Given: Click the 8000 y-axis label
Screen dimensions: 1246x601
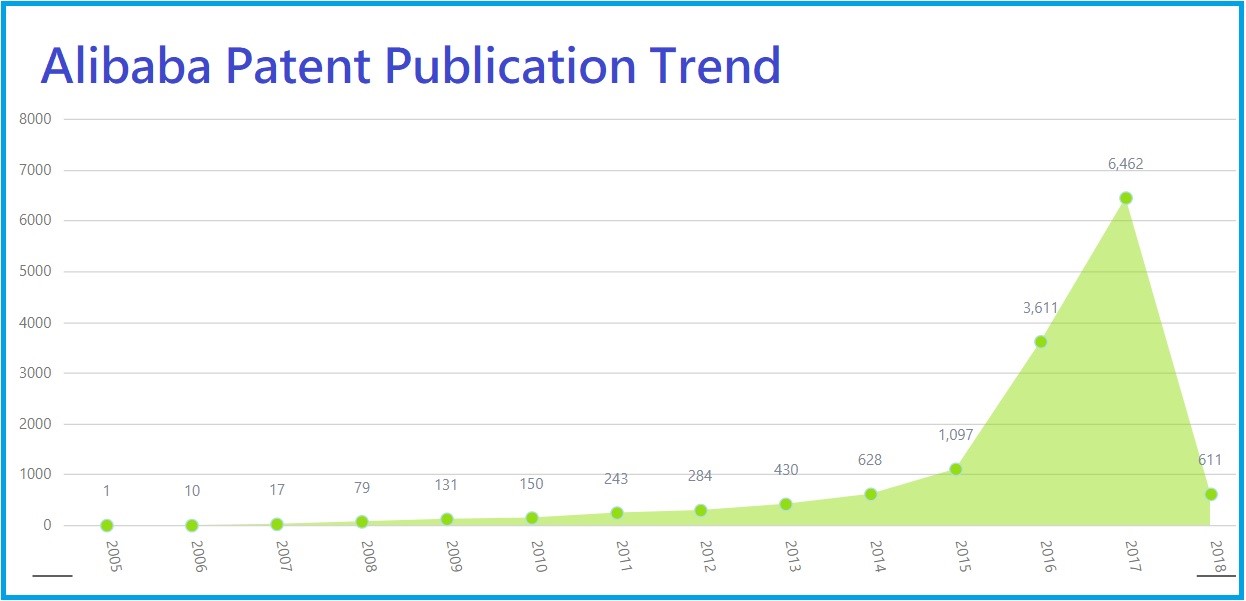Looking at the screenshot, I should (35, 119).
